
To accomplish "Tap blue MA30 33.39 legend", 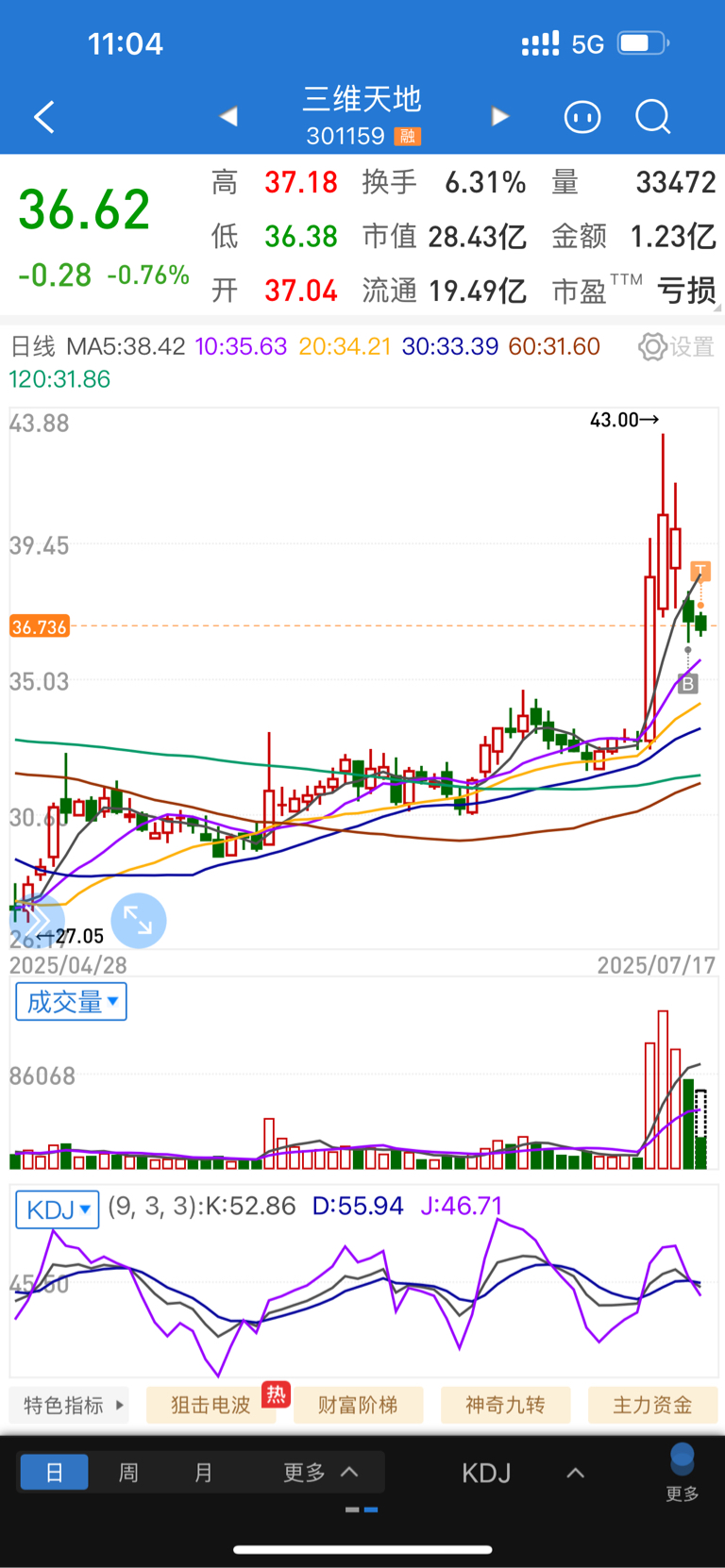I will tap(450, 346).
